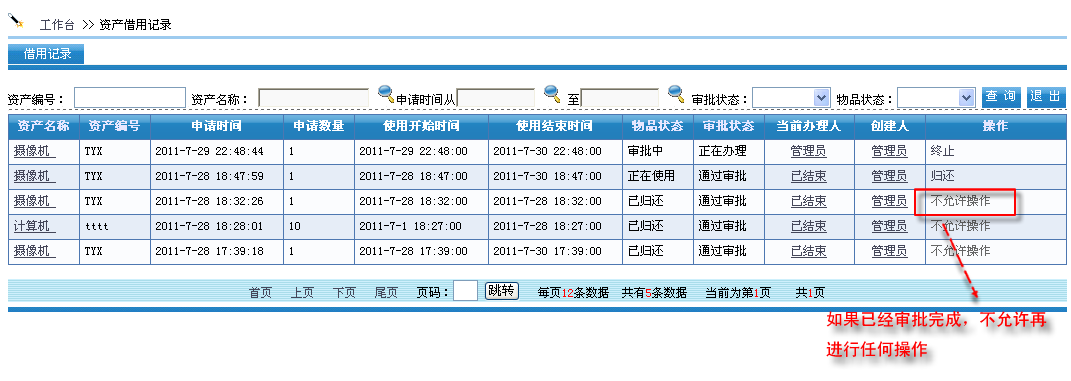
Task: Open date picker icon after 申请时间从 field
Action: click(552, 93)
